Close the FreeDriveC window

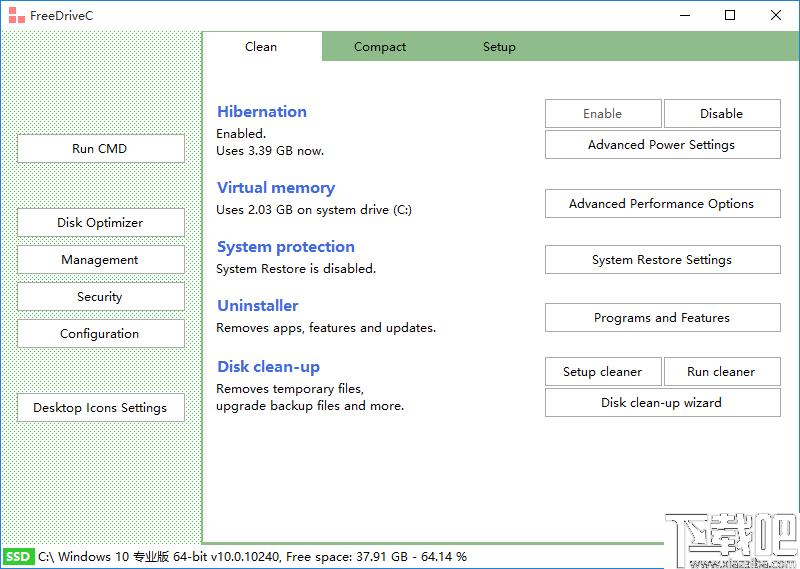click(776, 15)
